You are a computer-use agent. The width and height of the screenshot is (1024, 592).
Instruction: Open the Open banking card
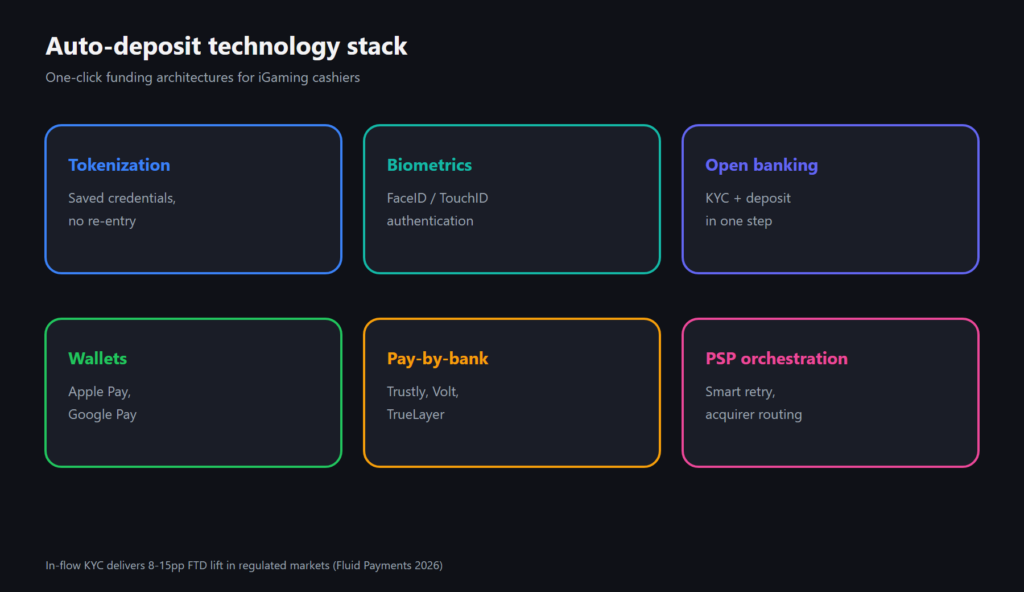coord(830,199)
